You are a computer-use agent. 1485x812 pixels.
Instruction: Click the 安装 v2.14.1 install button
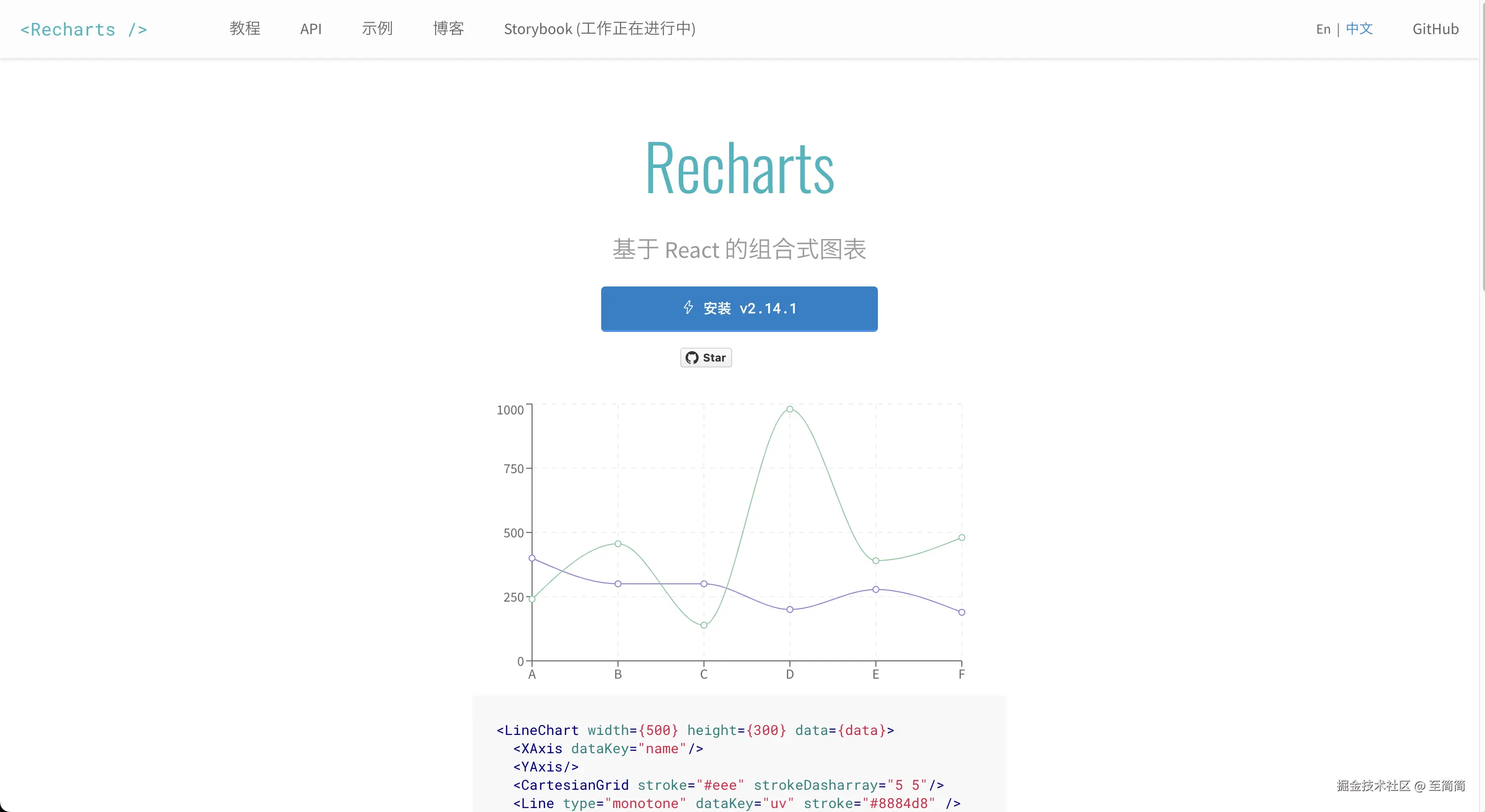739,309
